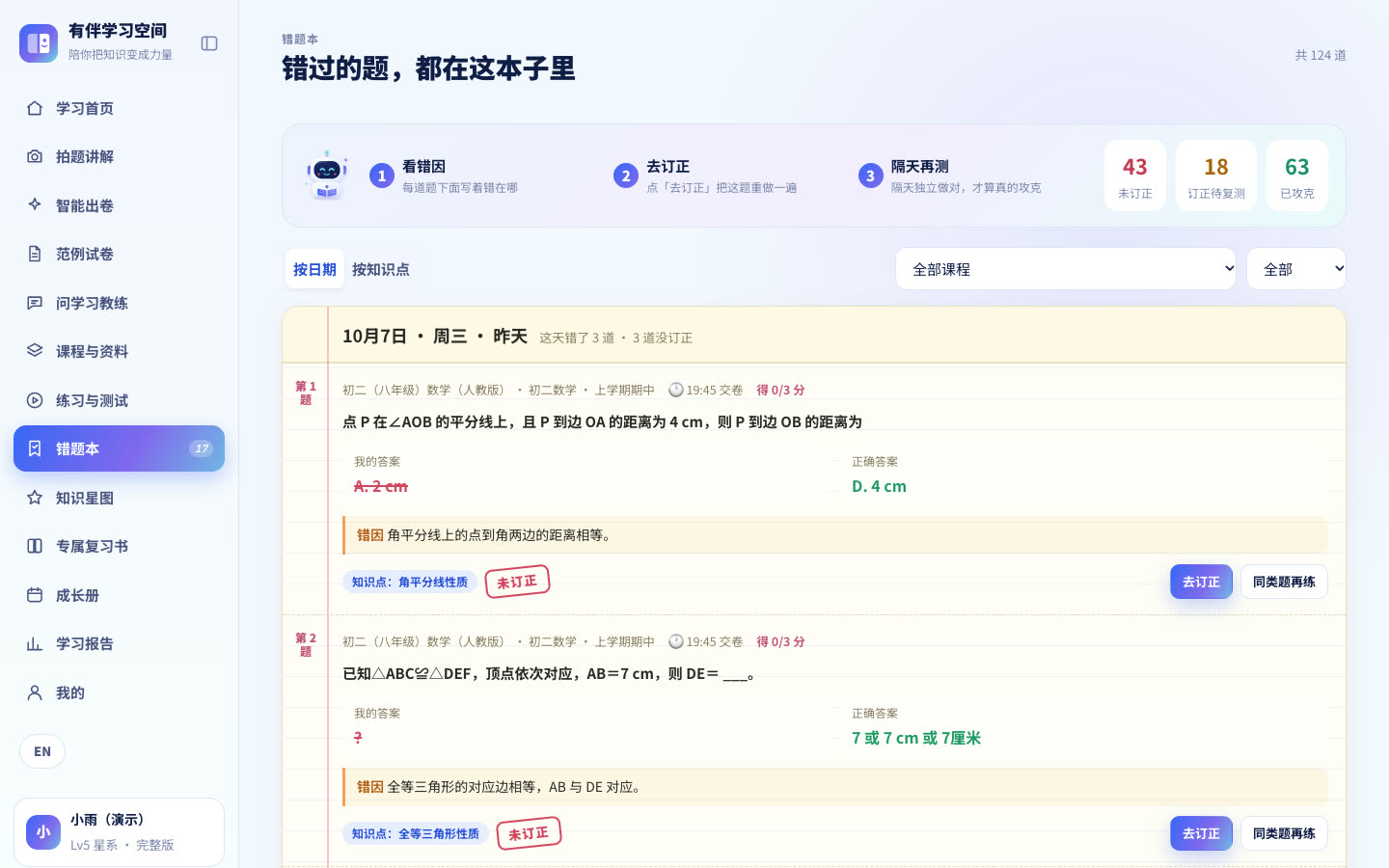Click the 17 badge on 错题本

click(x=201, y=448)
